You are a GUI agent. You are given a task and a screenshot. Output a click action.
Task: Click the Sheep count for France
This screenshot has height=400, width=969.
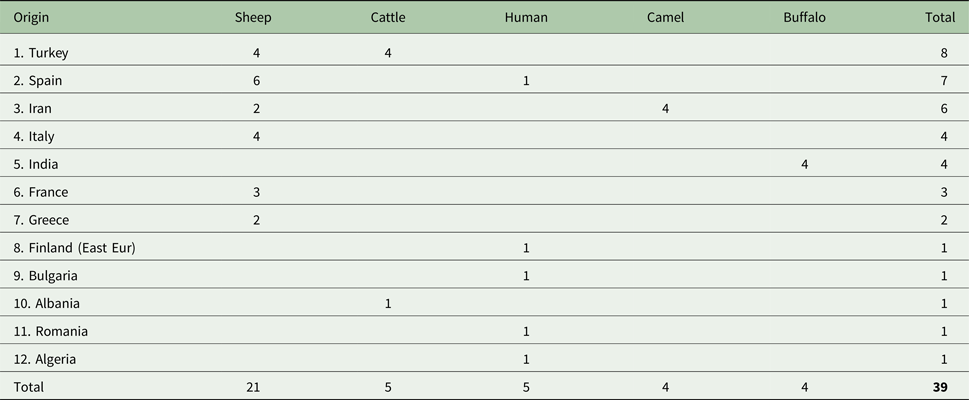(x=256, y=192)
